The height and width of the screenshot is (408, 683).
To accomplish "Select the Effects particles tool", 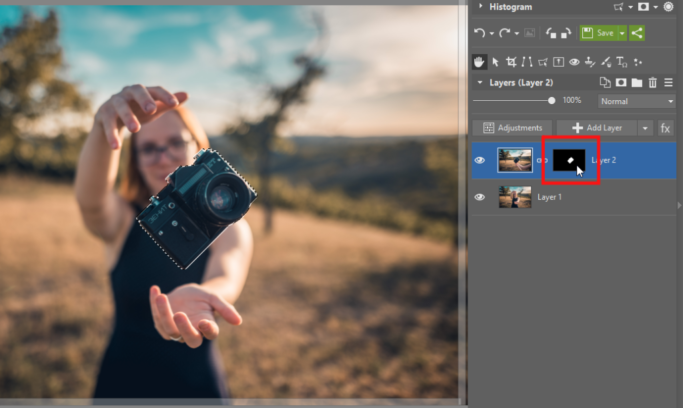I will coord(638,62).
